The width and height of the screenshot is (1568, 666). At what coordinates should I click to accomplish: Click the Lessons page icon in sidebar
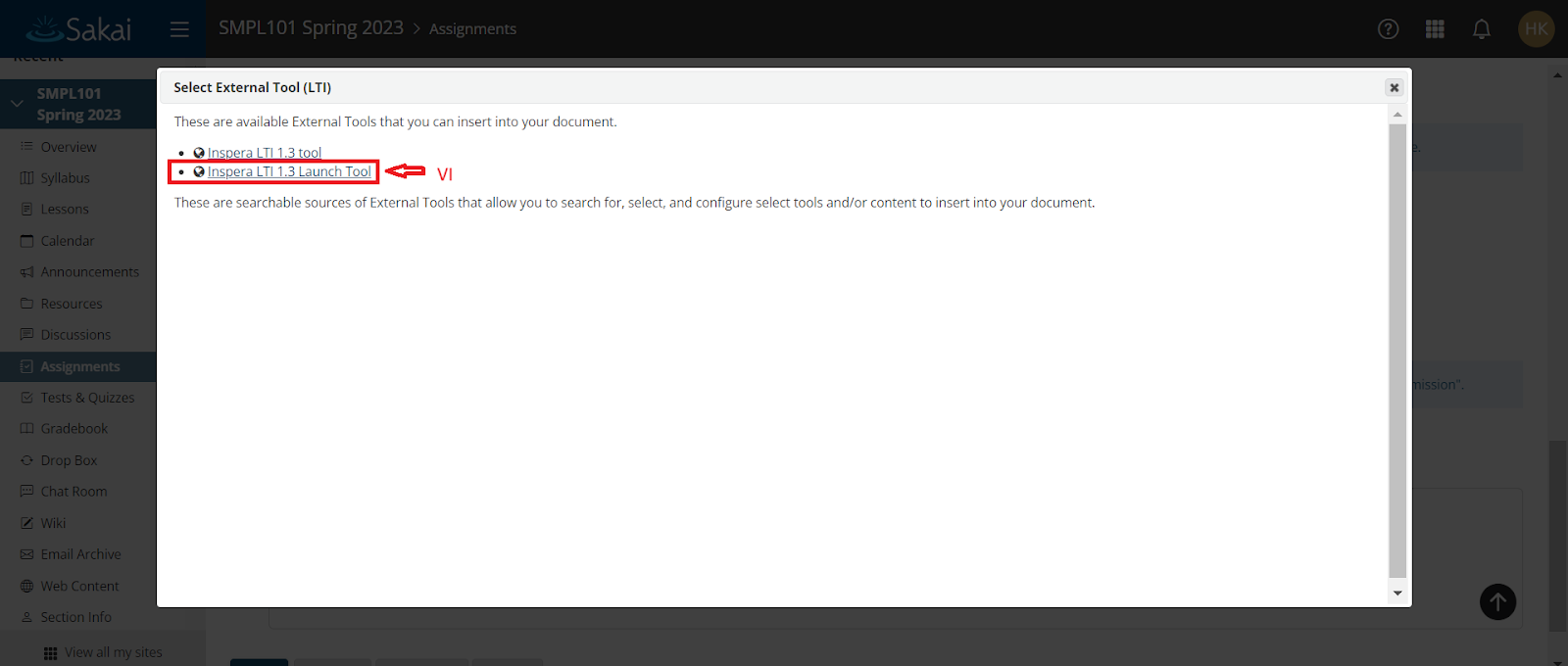pos(26,210)
